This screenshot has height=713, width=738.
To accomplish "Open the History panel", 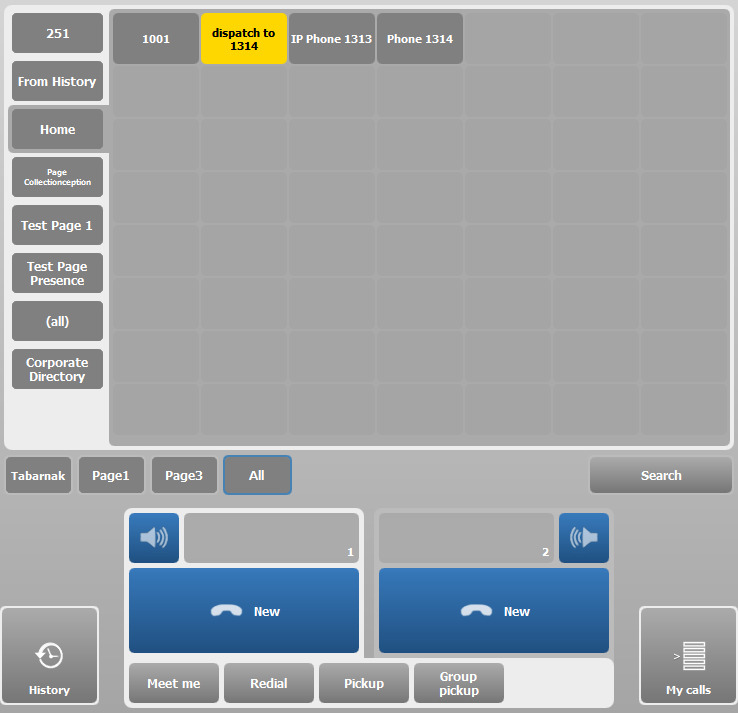I will tap(49, 655).
